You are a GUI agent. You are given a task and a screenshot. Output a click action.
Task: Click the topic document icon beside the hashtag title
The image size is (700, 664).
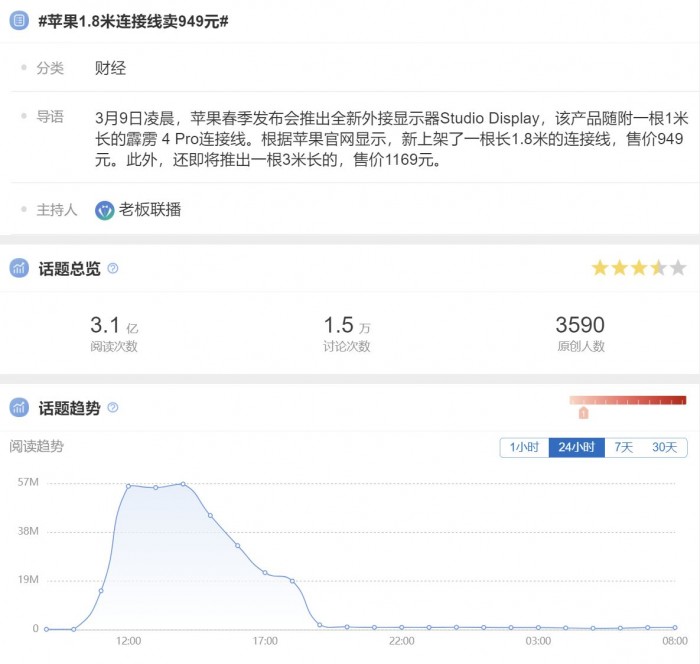point(19,21)
